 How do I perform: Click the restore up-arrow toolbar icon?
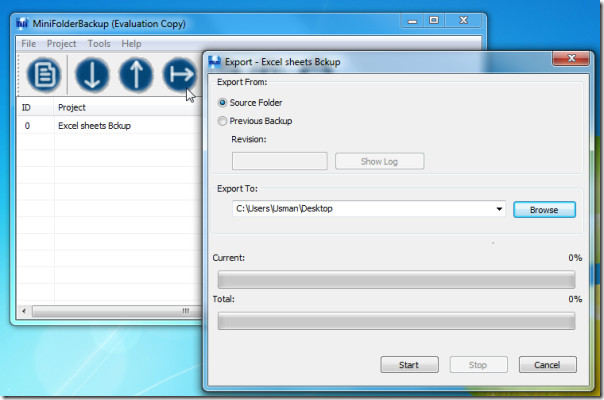(136, 74)
